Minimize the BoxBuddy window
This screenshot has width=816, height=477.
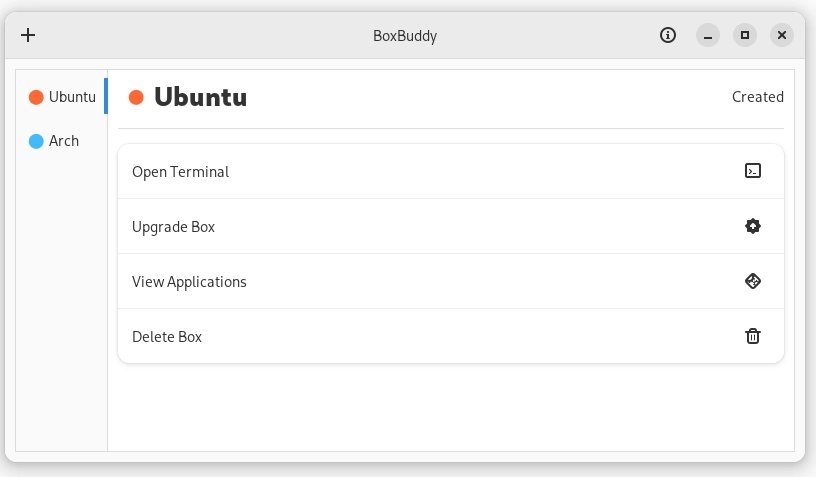coord(707,35)
